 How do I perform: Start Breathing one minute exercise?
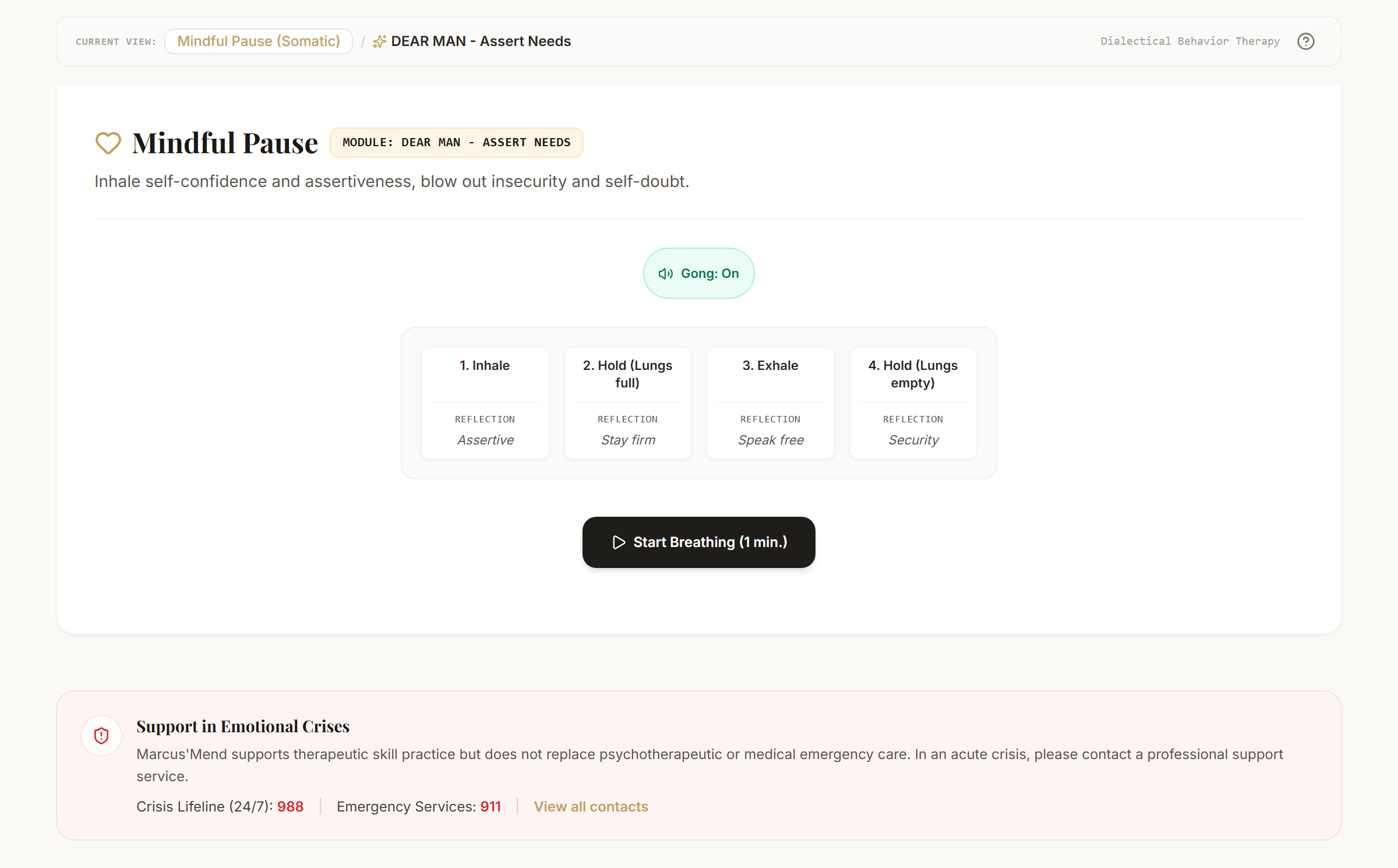pyautogui.click(x=698, y=542)
